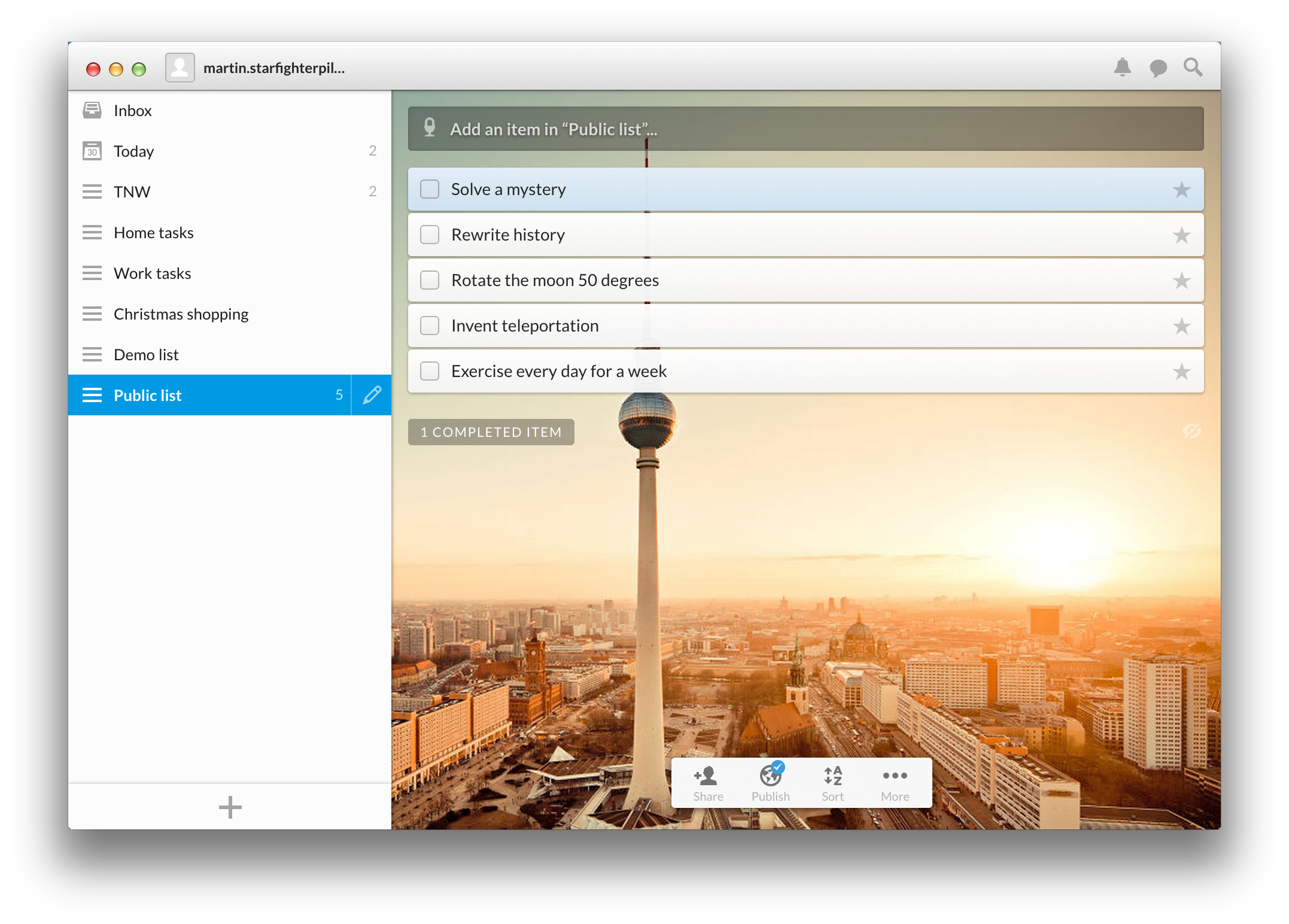Check off Solve a mystery

tap(430, 189)
